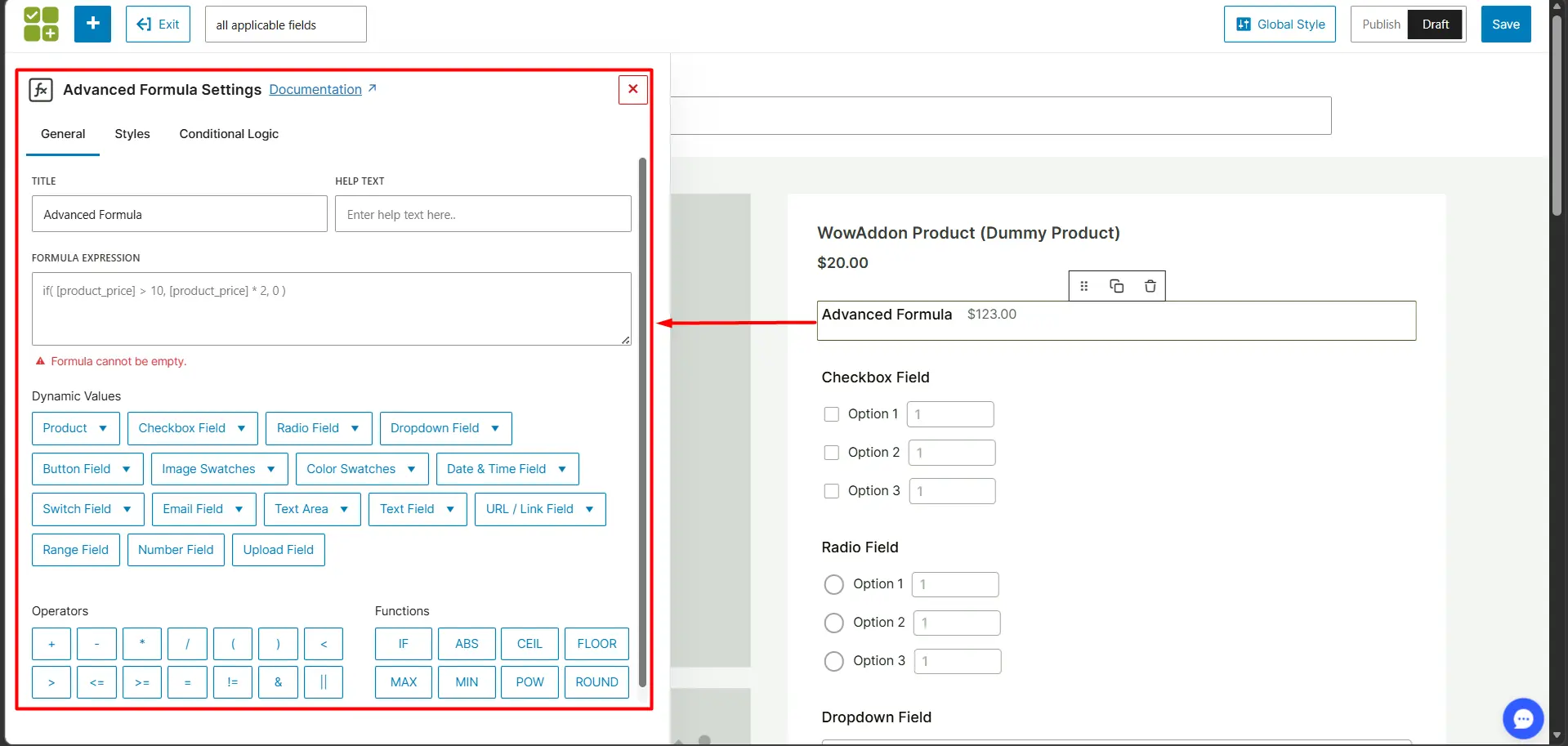
Task: Grab the drag handle icon above Advanced Formula
Action: pos(1083,286)
